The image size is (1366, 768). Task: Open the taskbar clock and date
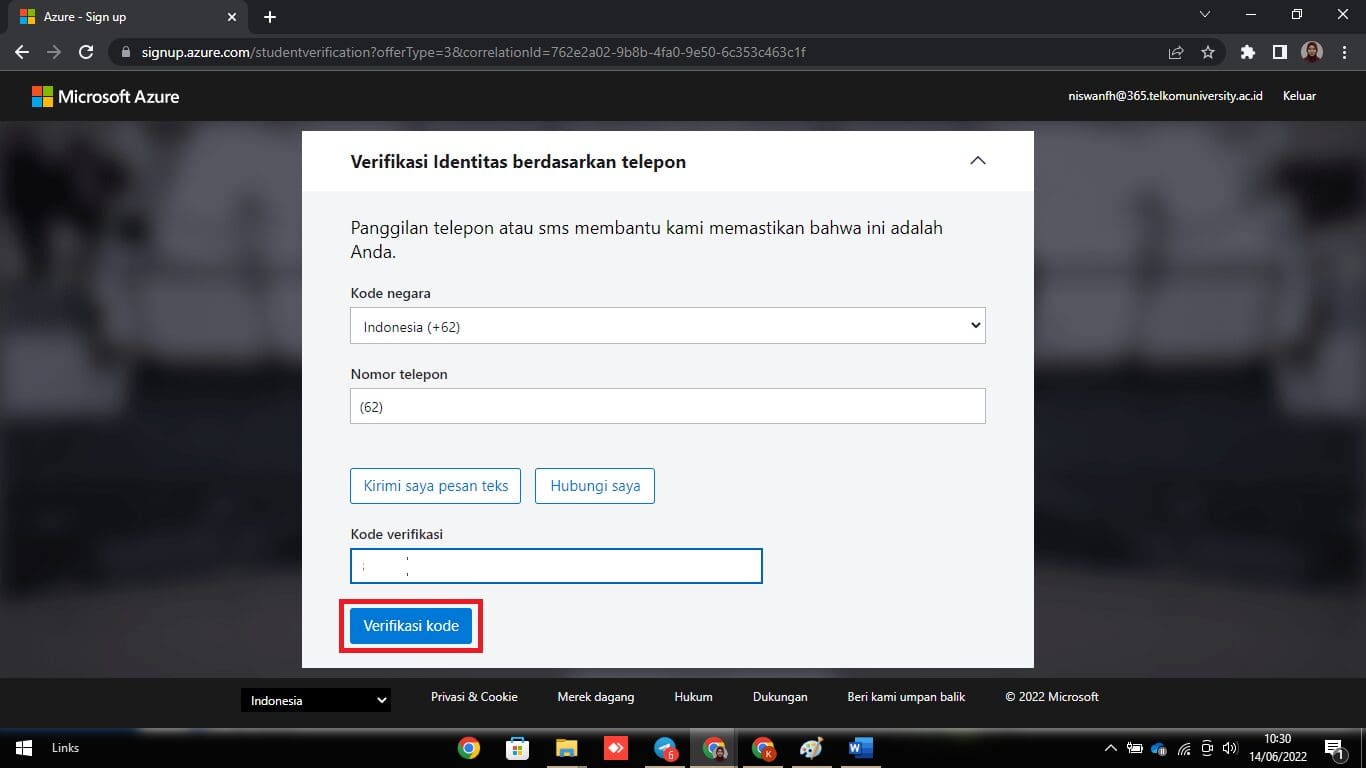1276,748
